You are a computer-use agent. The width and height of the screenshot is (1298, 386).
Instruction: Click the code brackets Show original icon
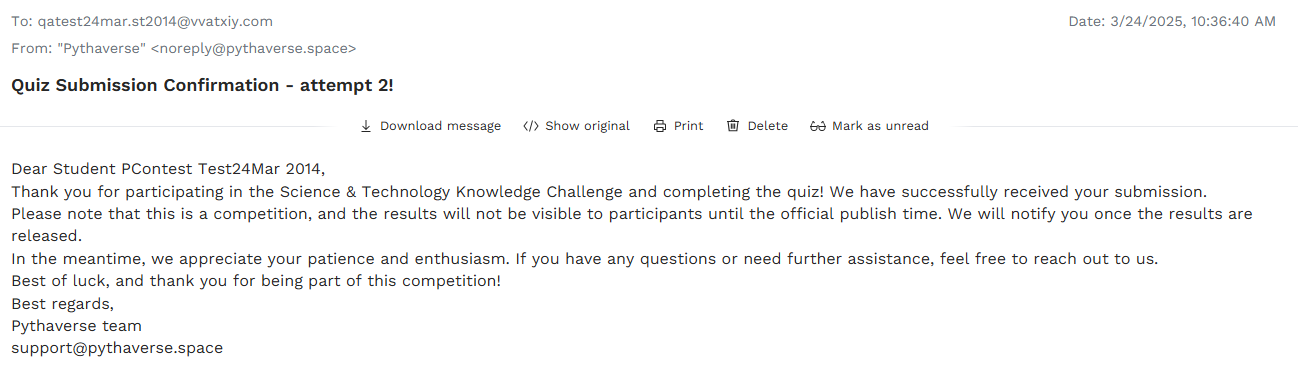(531, 126)
